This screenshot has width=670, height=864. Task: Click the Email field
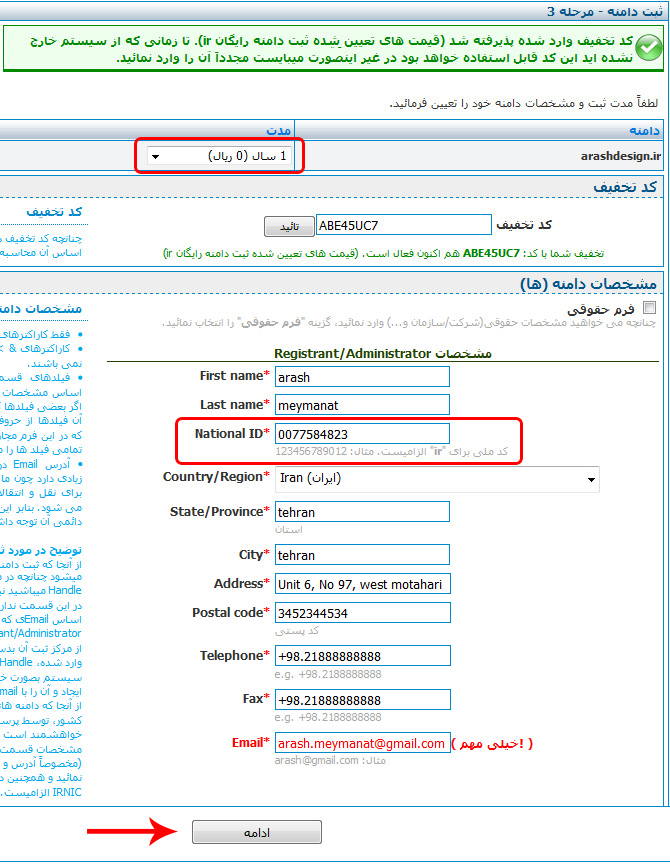tap(363, 743)
